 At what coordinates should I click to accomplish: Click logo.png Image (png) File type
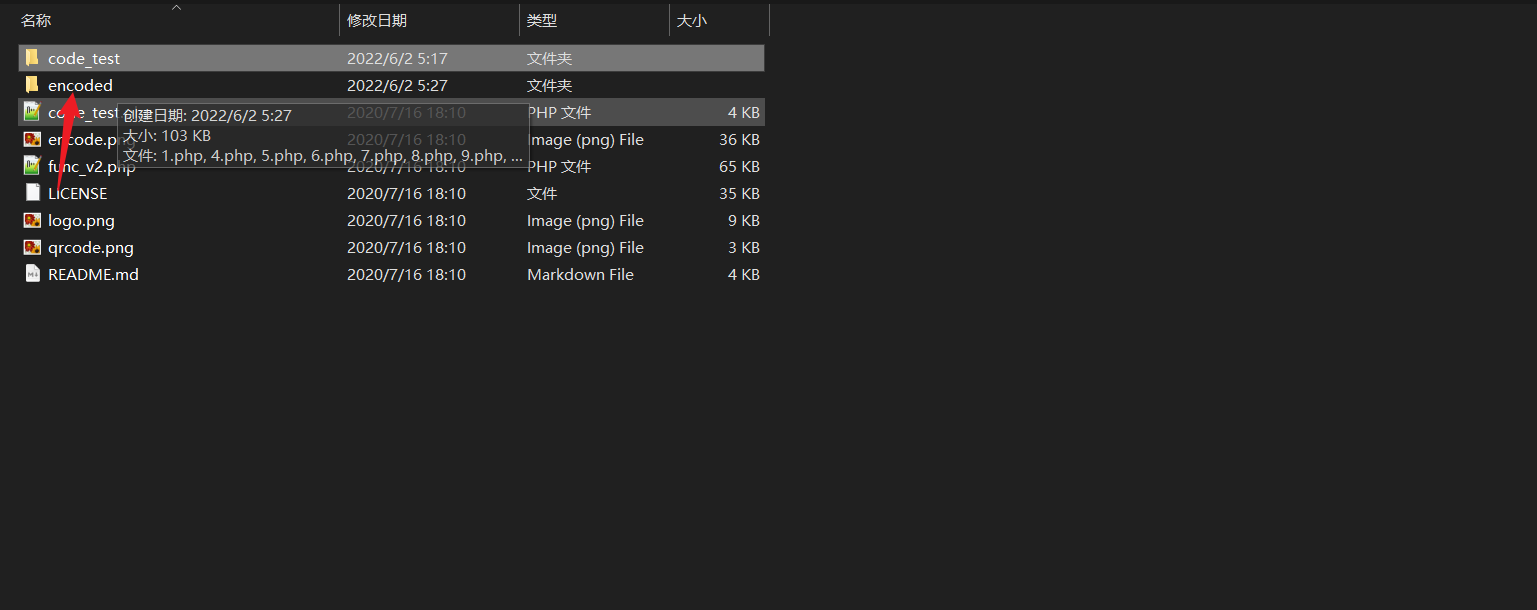tap(585, 221)
